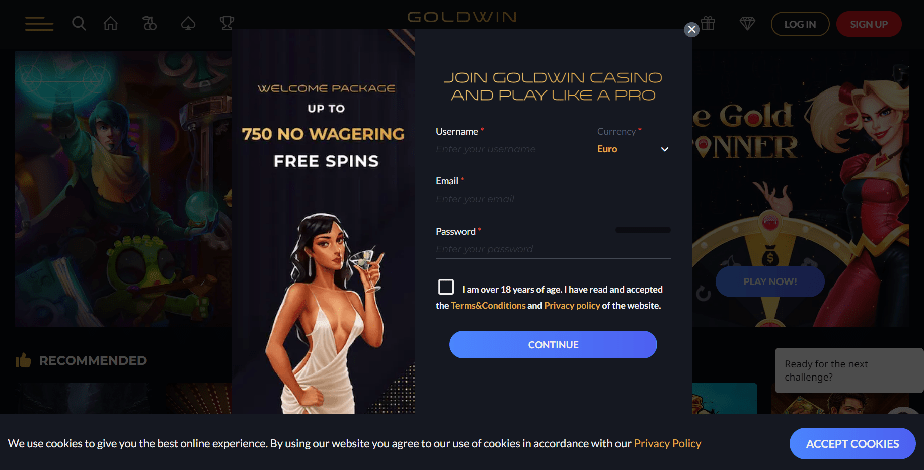Go to the home icon
The image size is (924, 470).
[x=111, y=24]
